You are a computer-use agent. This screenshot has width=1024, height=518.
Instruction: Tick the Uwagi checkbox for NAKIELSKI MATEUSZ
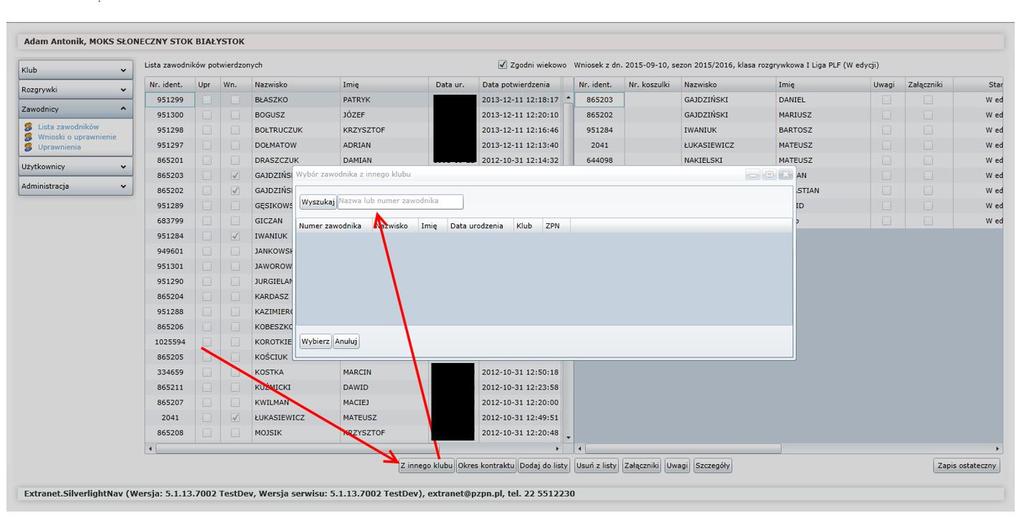(886, 160)
